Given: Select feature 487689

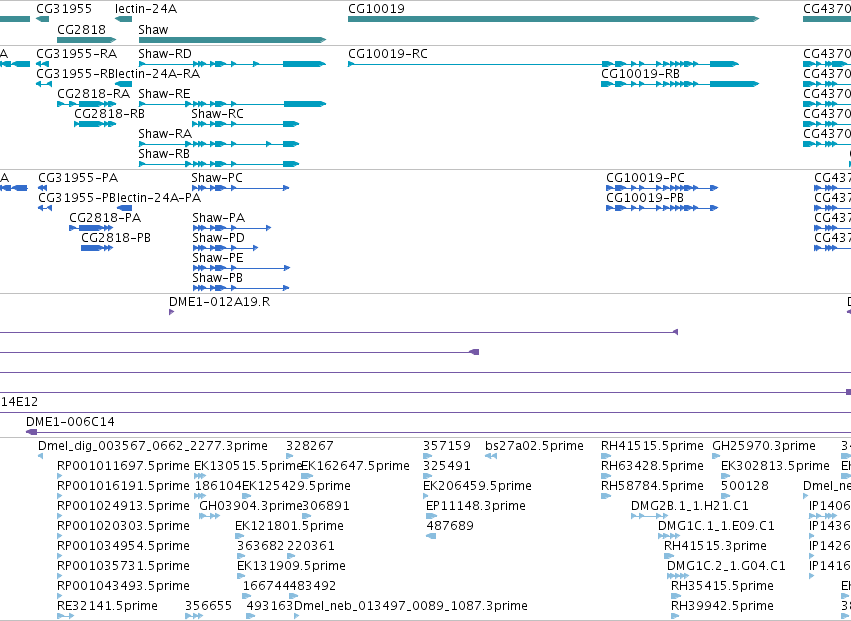Looking at the screenshot, I should coord(431,536).
